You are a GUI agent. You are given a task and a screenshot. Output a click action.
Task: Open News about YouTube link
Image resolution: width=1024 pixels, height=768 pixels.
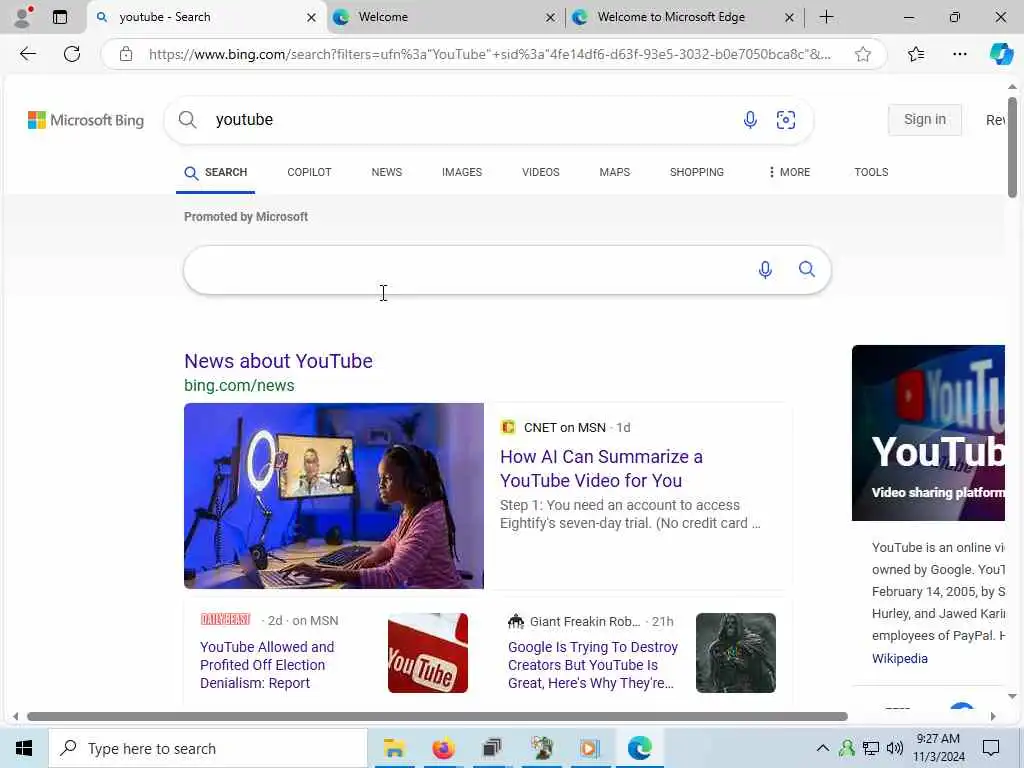point(278,361)
